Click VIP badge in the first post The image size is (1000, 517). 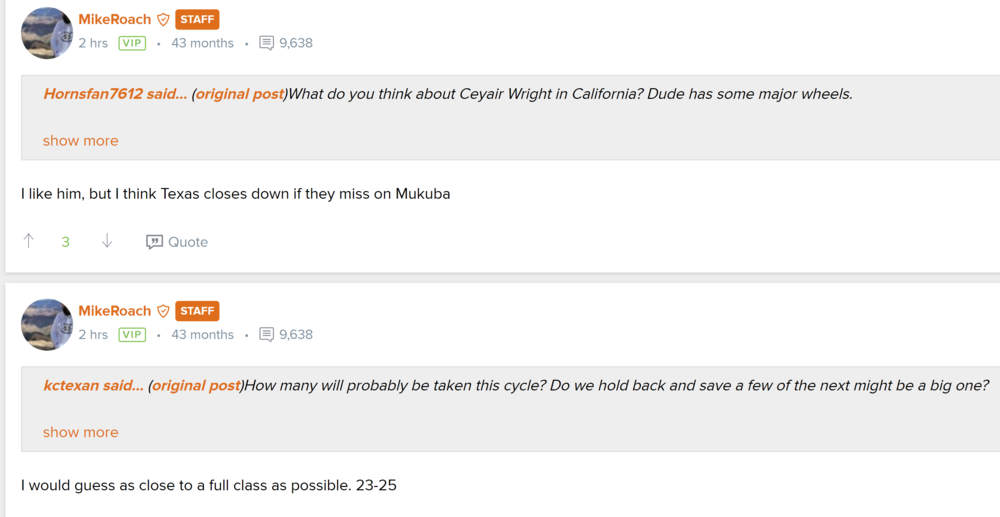pos(132,43)
